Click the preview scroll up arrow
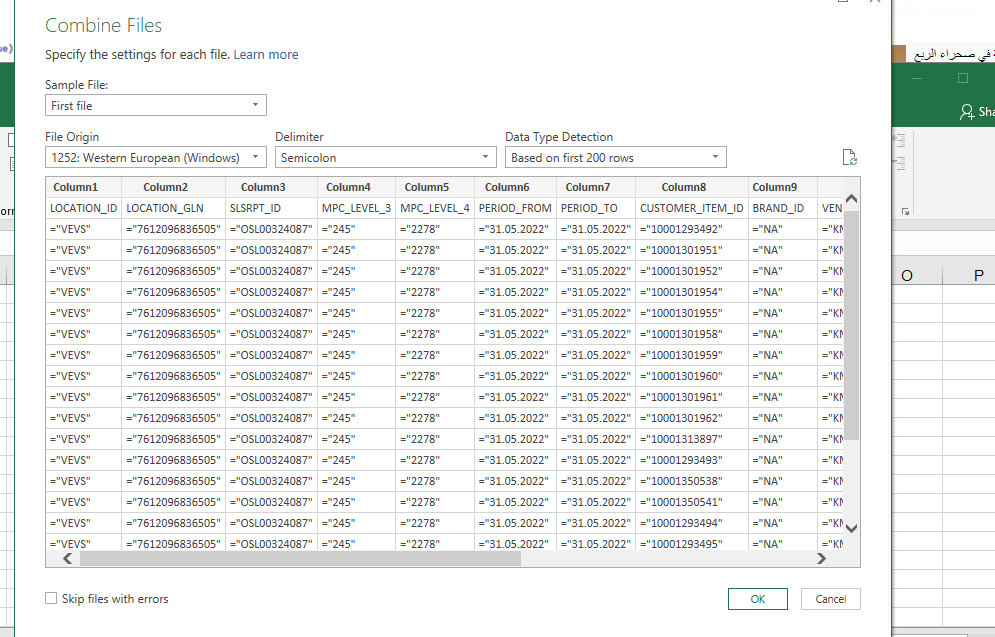The width and height of the screenshot is (995, 637). tap(852, 199)
